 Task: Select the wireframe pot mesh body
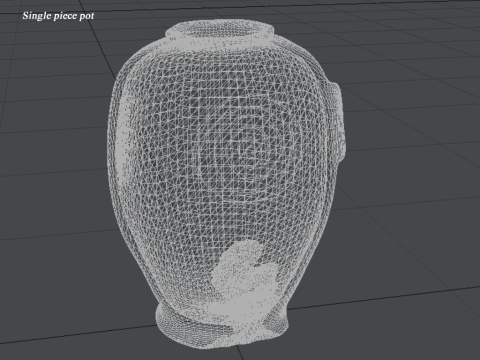226,183
